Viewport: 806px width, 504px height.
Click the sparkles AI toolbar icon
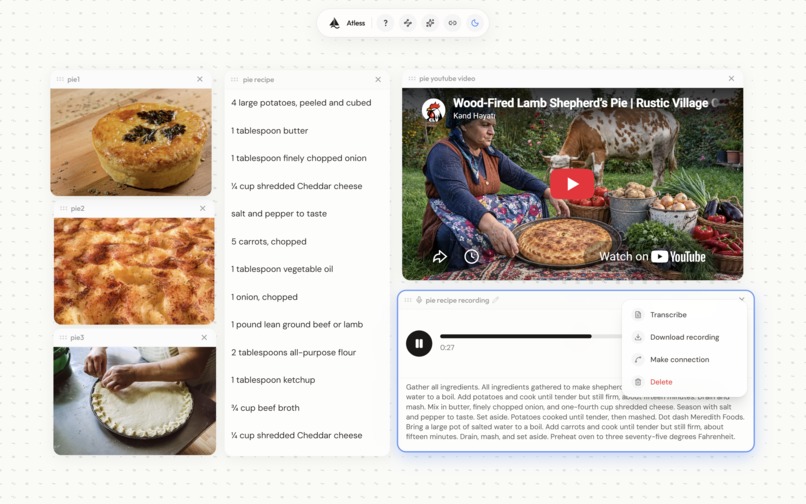pyautogui.click(x=430, y=23)
